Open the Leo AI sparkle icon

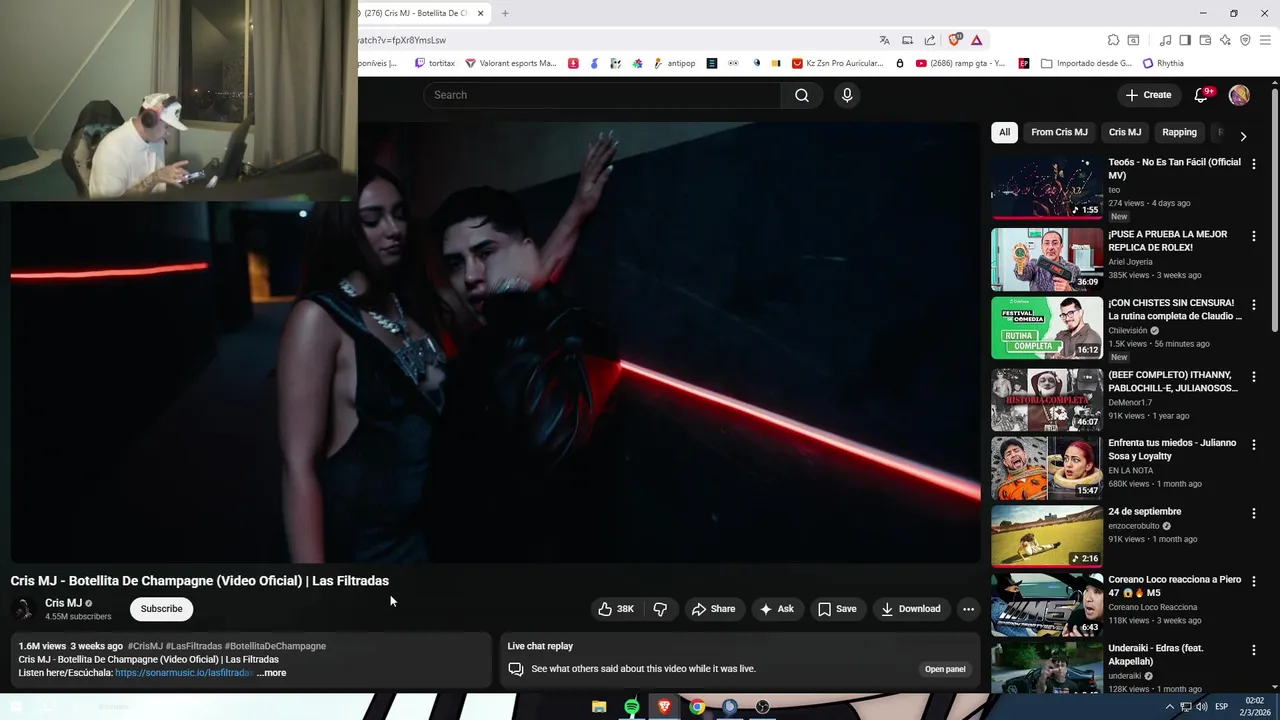point(1225,40)
